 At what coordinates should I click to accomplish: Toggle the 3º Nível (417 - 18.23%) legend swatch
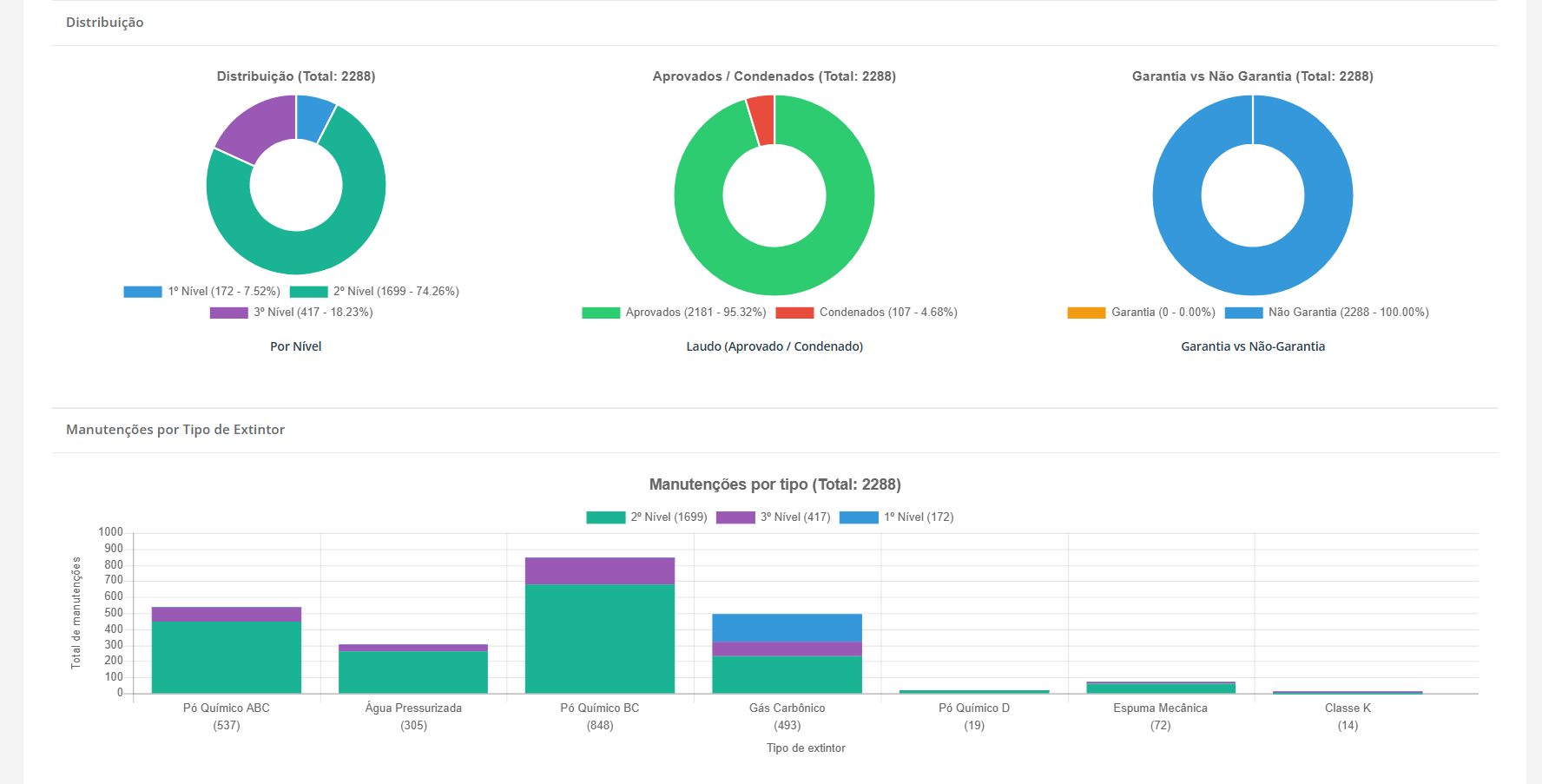[228, 313]
